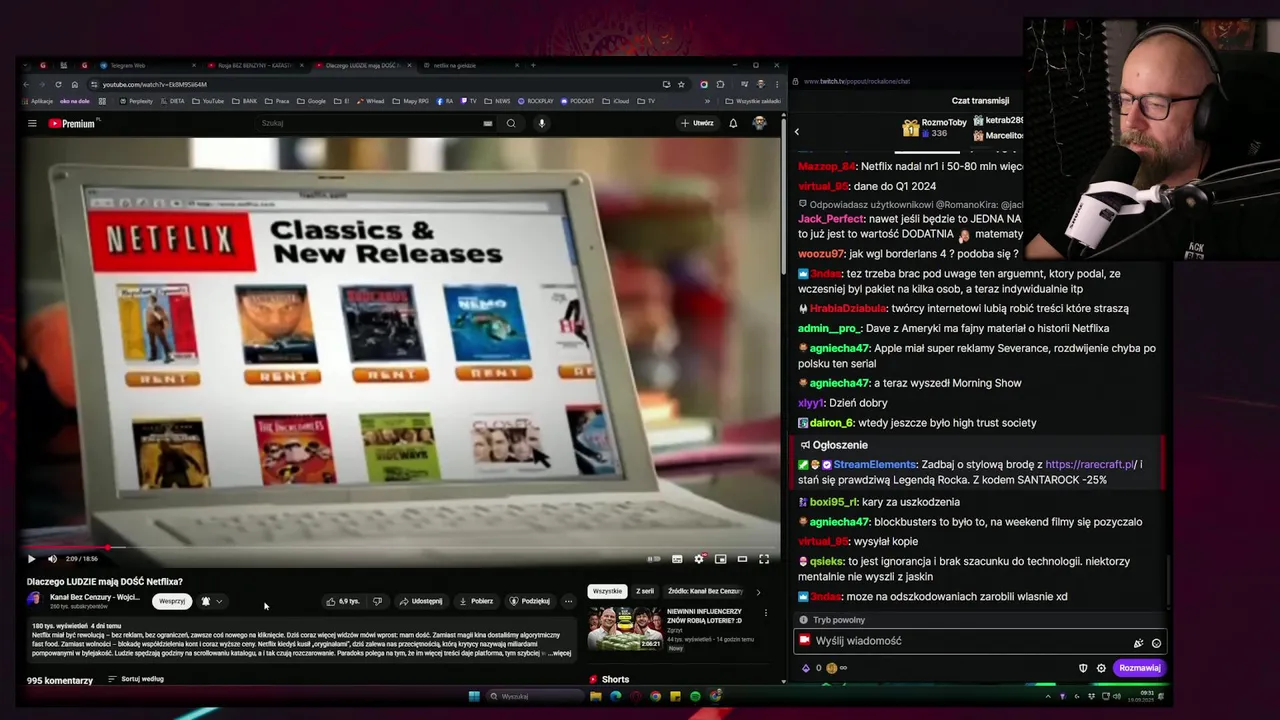Open the Wszystkie zakładki folder
The width and height of the screenshot is (1280, 720).
(753, 101)
